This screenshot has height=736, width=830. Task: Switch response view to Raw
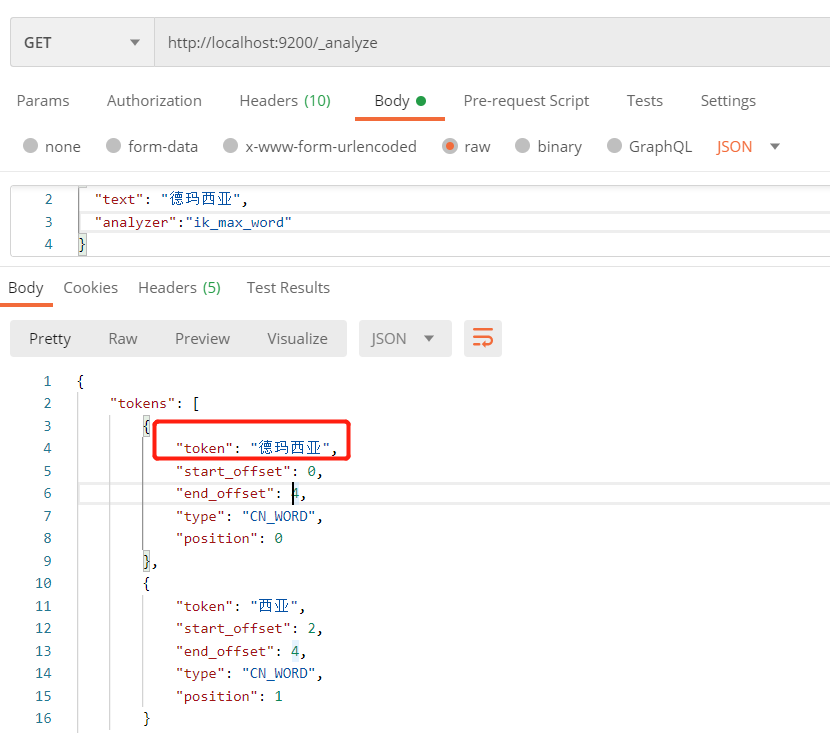pyautogui.click(x=122, y=338)
